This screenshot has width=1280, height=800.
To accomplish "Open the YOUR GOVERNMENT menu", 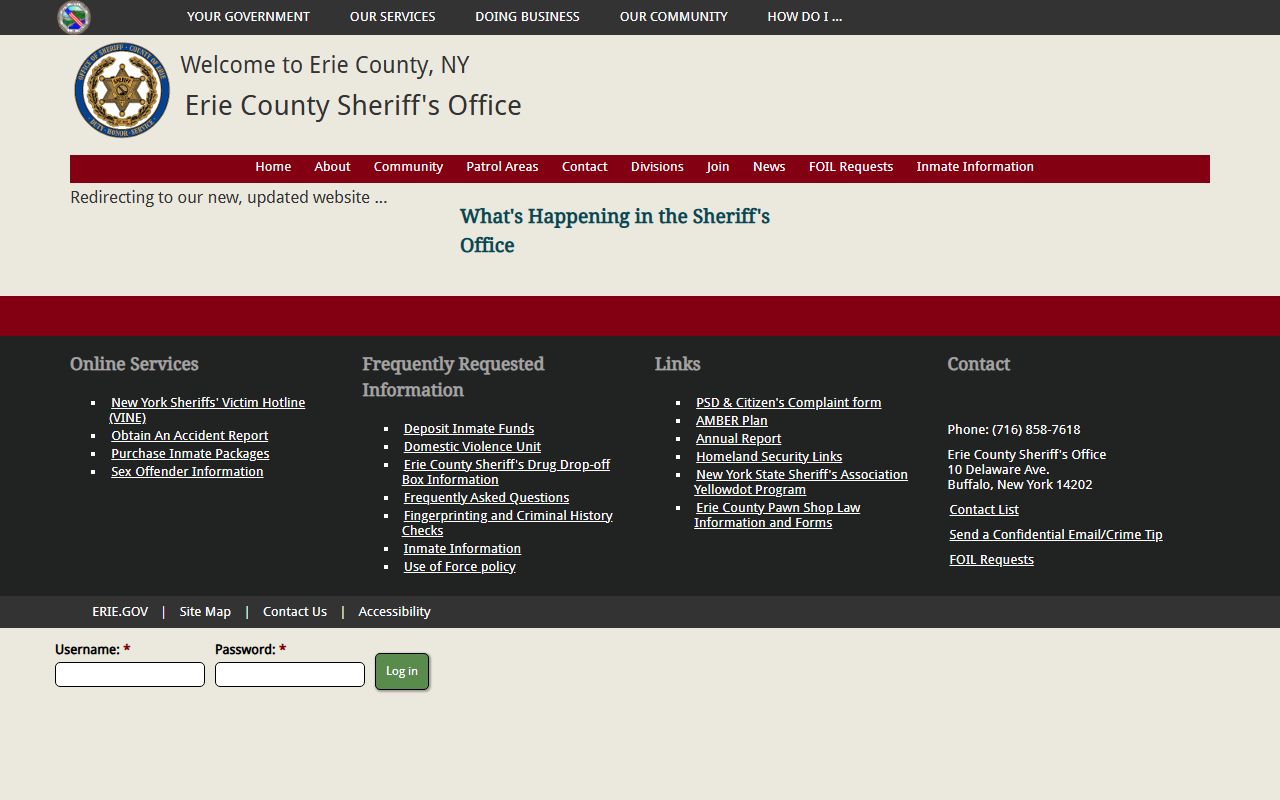I will tap(248, 17).
